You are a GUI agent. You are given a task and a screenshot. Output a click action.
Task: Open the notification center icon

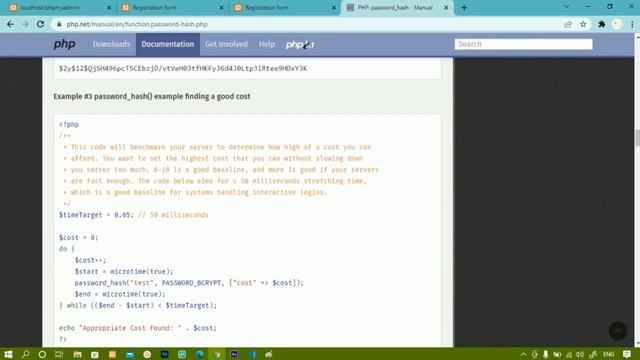coord(627,354)
